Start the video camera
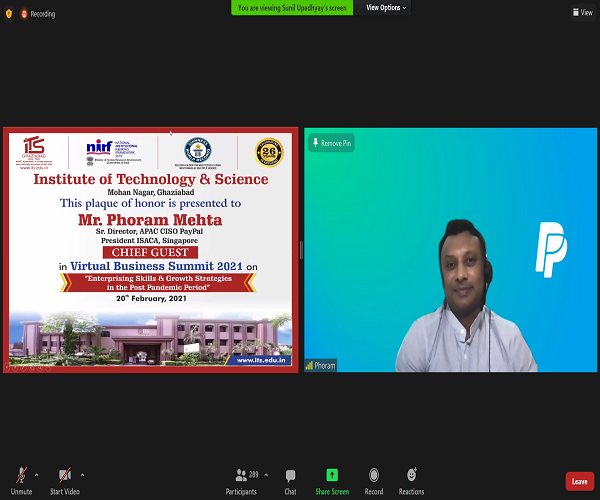 point(65,482)
